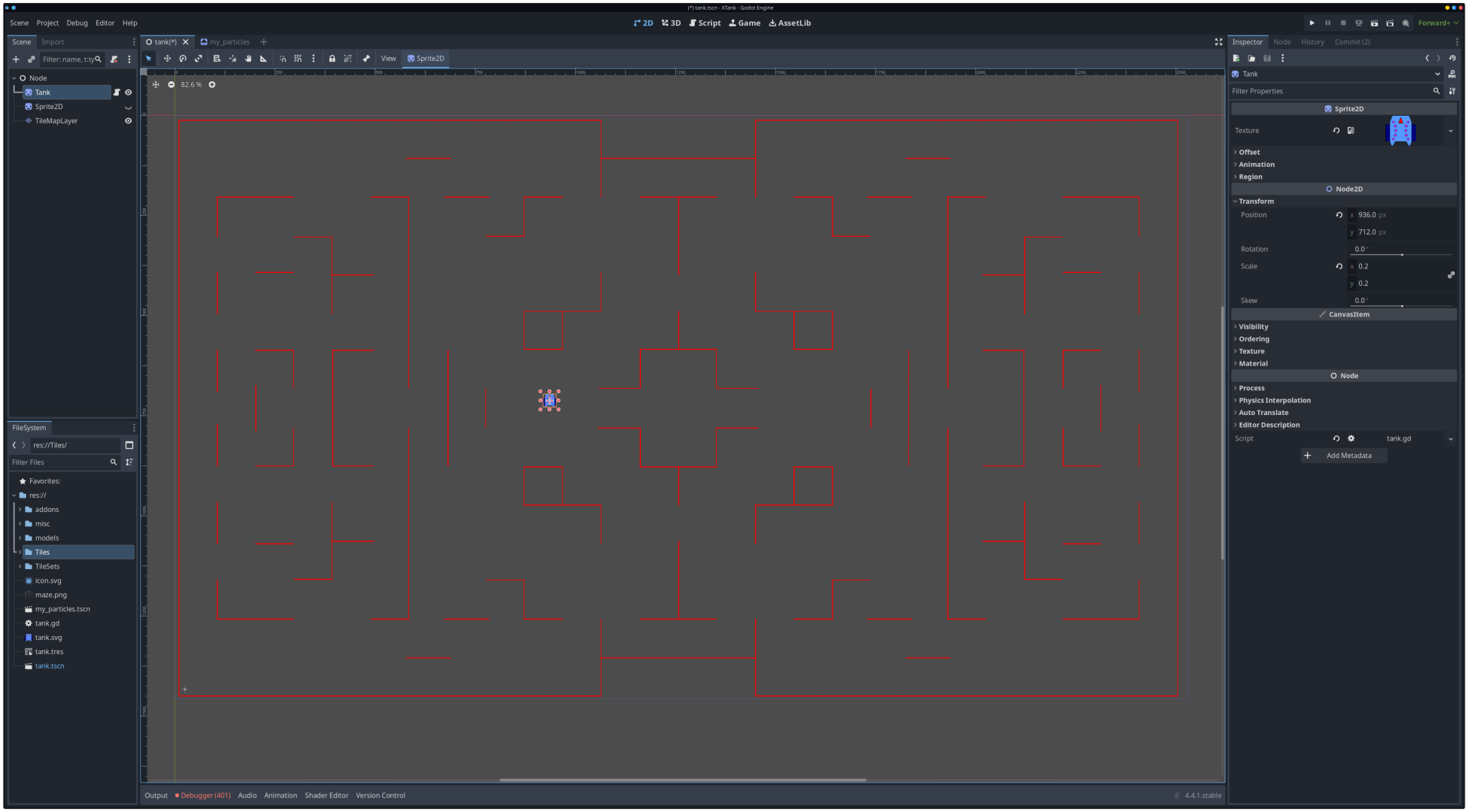Expand the Visibility section under CanvasItem
1468x812 pixels.
coord(1251,326)
